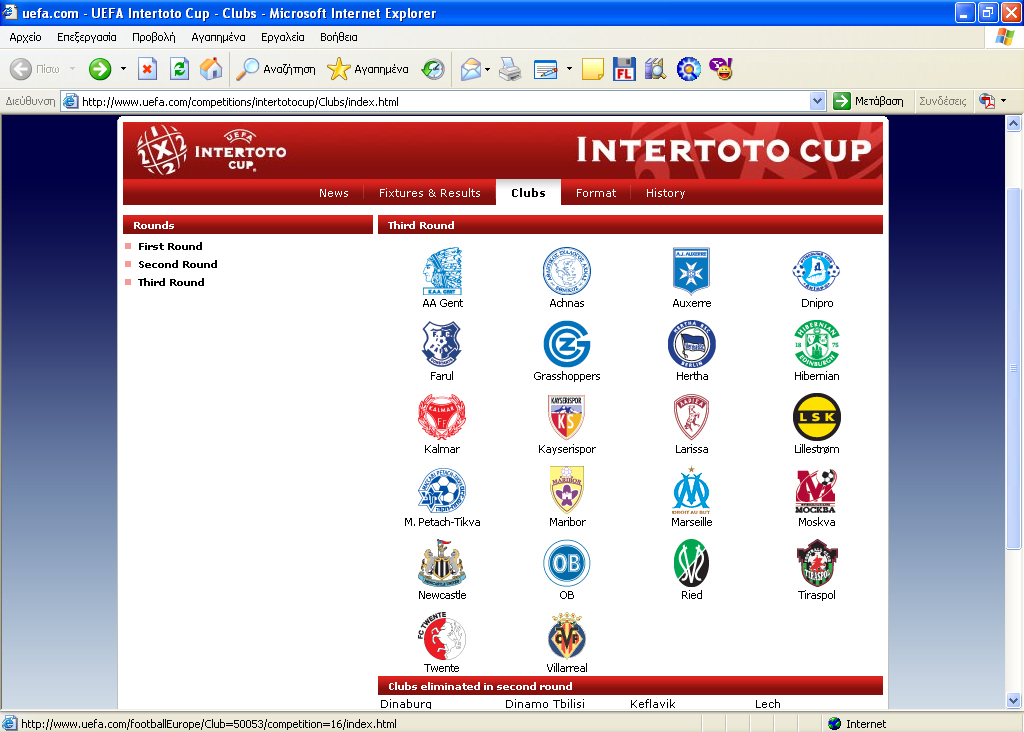
Task: Click the yellow note icon in toolbar
Action: 592,69
